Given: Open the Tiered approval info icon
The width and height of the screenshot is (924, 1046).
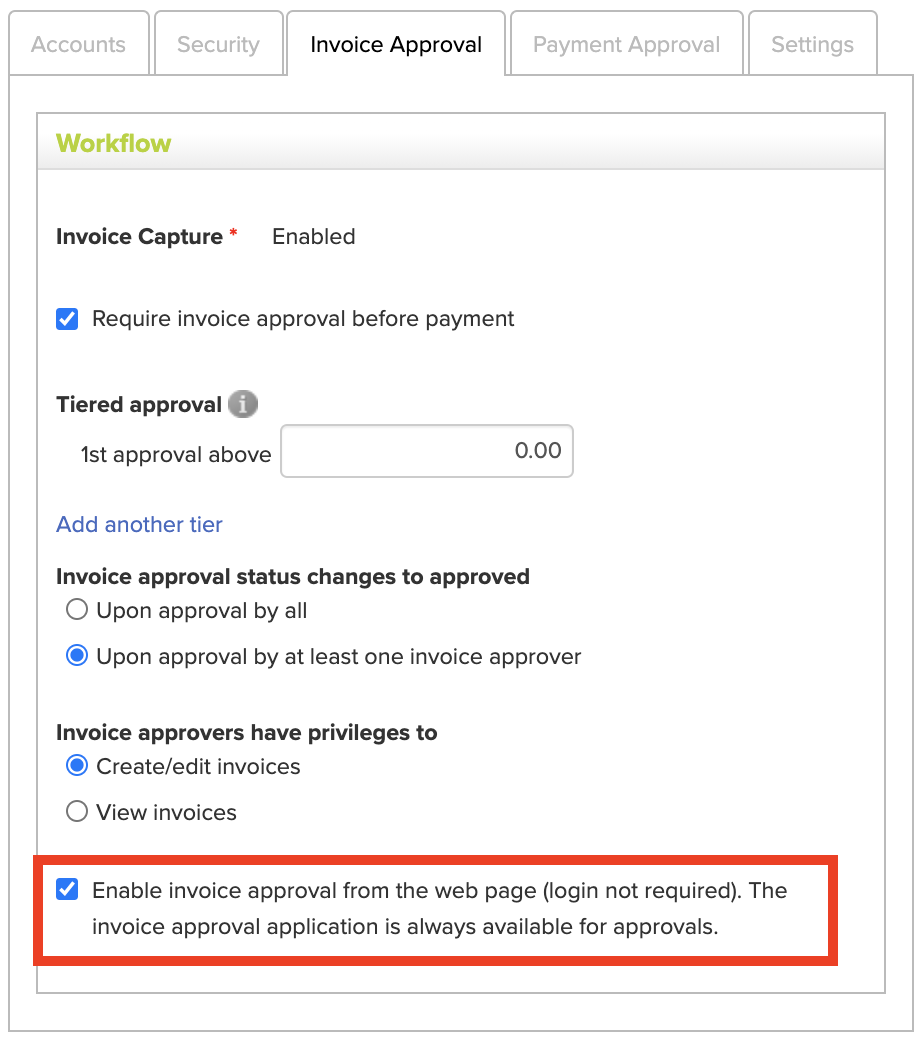Looking at the screenshot, I should tap(243, 404).
